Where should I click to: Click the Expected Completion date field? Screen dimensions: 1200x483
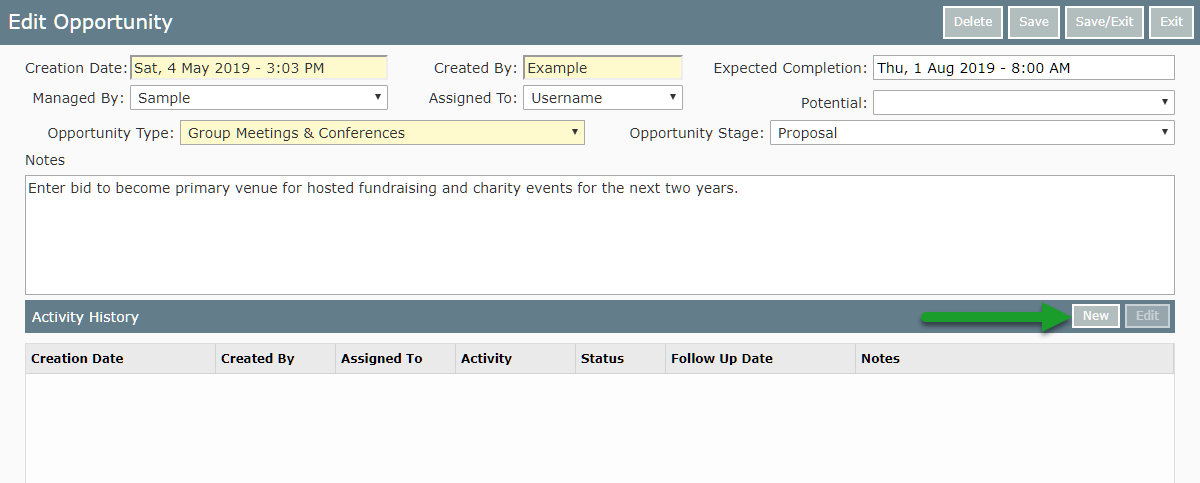tap(1023, 68)
